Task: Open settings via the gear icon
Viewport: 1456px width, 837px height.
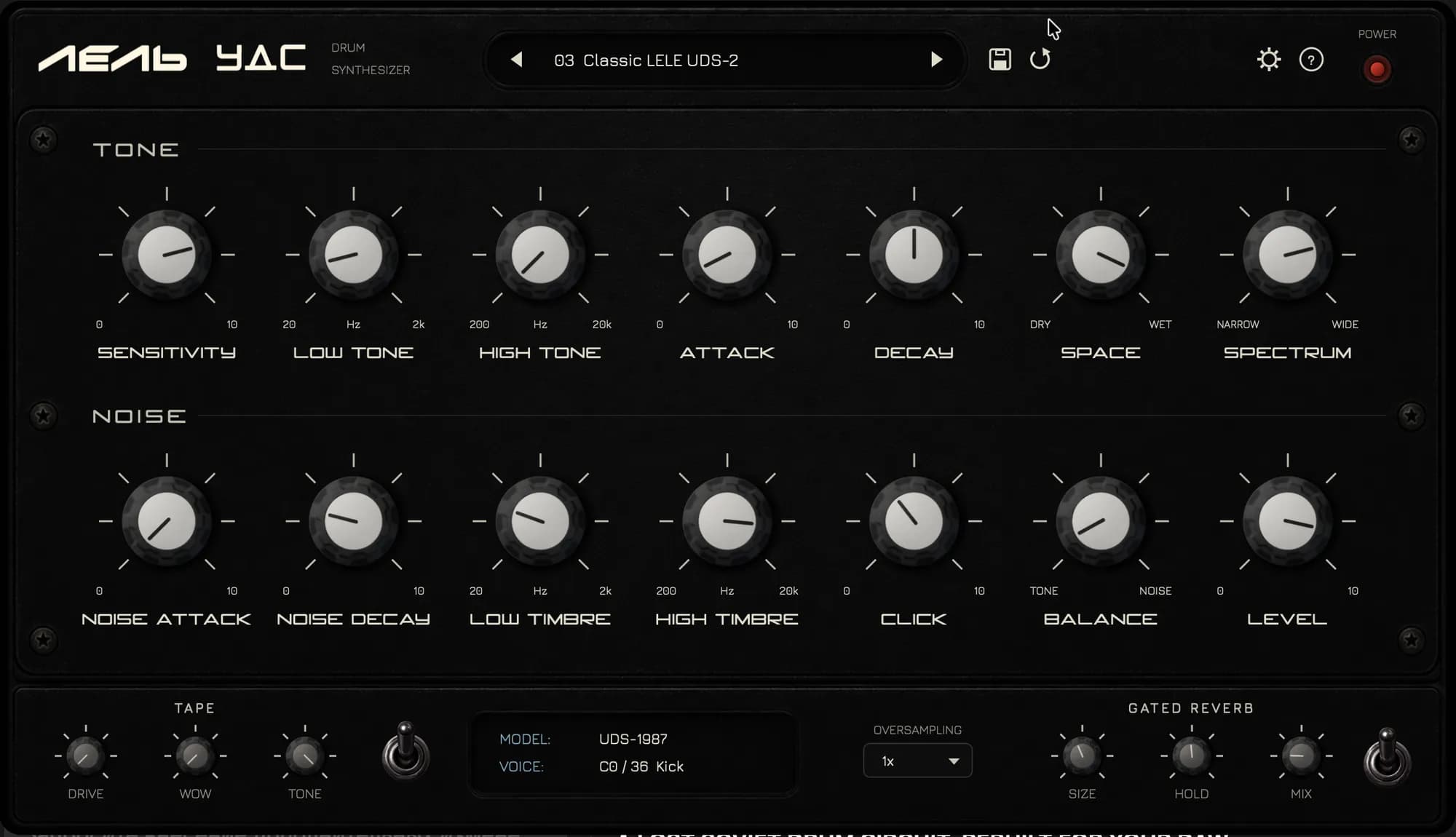Action: tap(1269, 59)
